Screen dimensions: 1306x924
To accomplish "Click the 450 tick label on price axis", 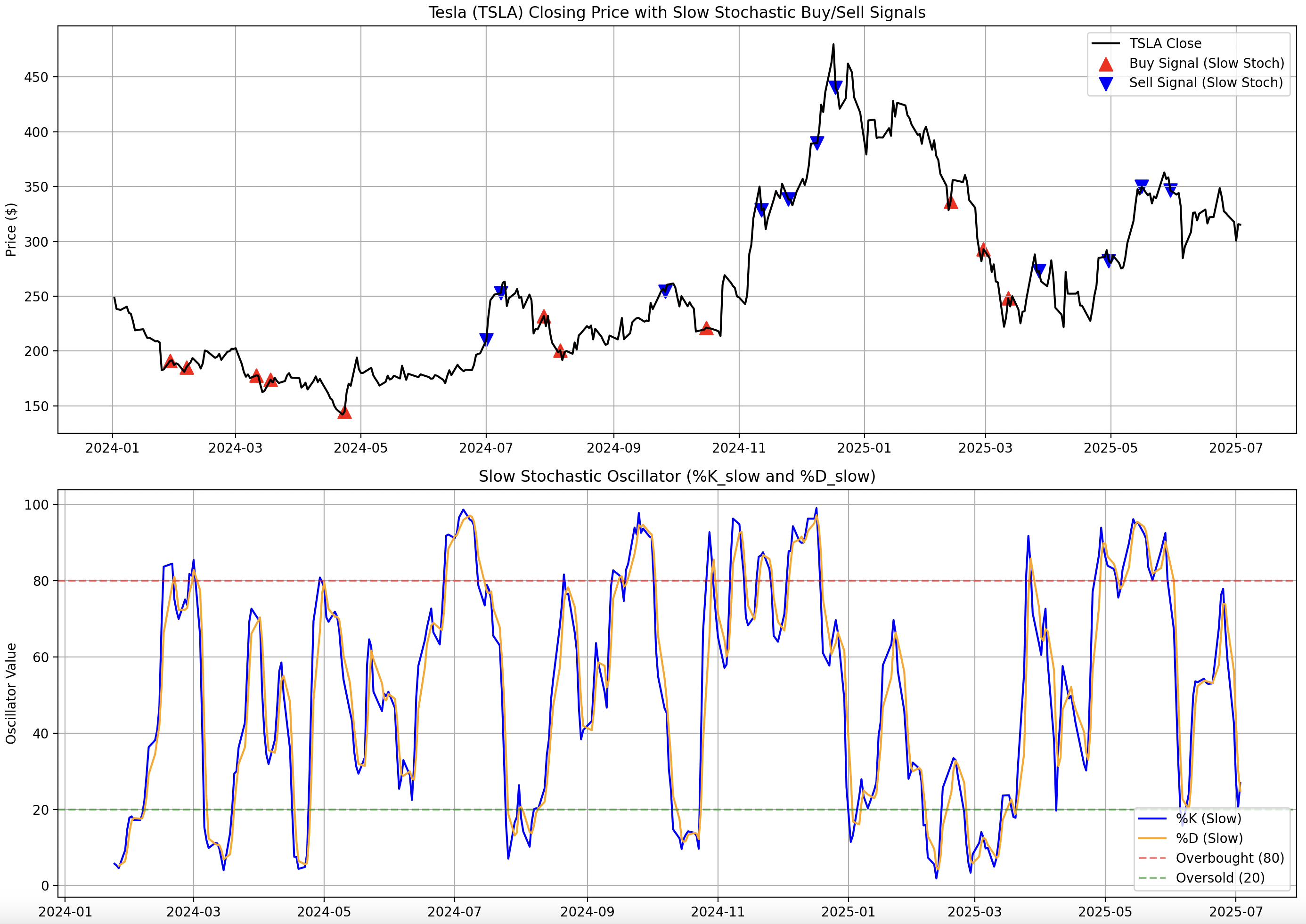I will coord(36,77).
